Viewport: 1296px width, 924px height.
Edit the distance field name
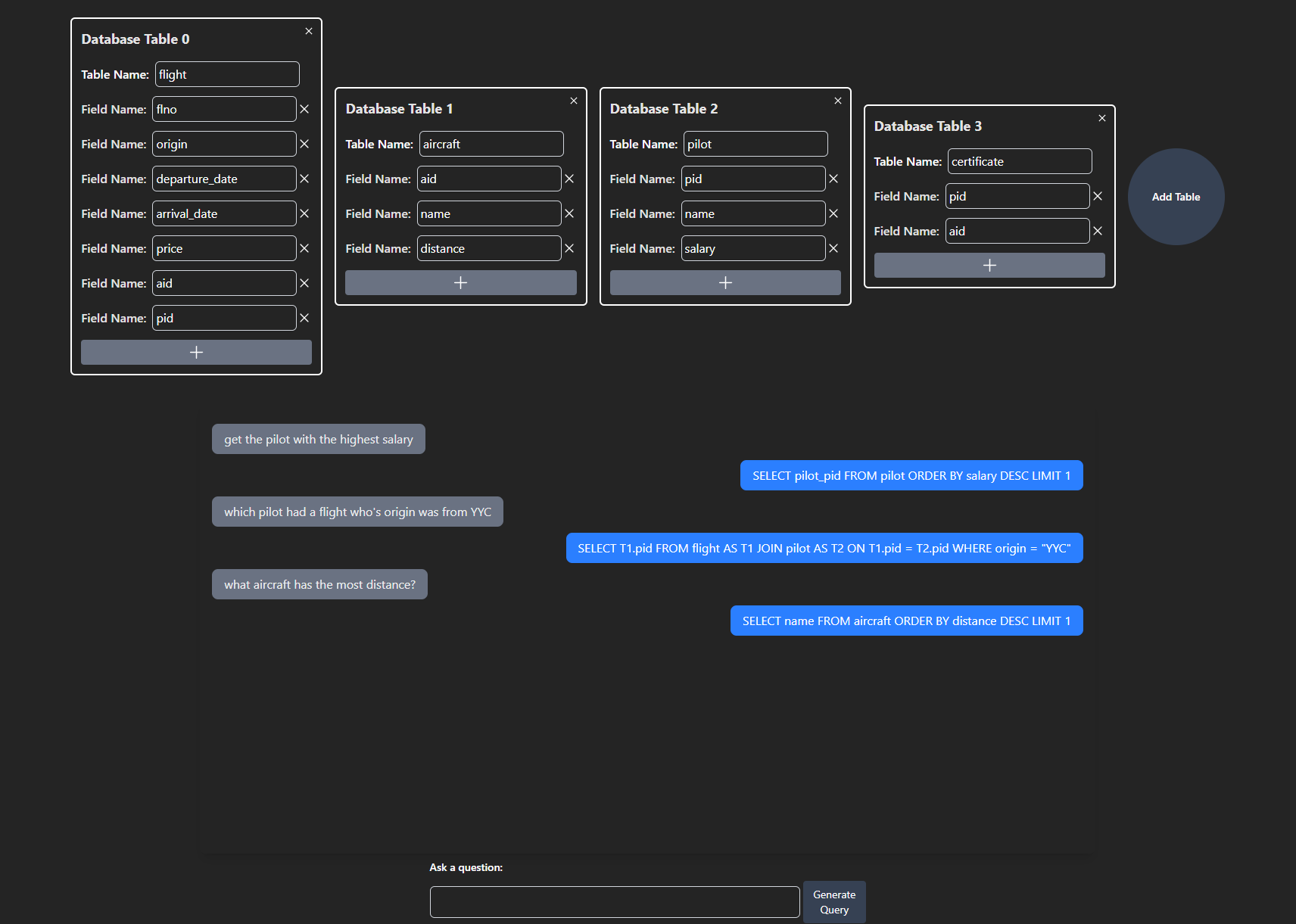[489, 248]
